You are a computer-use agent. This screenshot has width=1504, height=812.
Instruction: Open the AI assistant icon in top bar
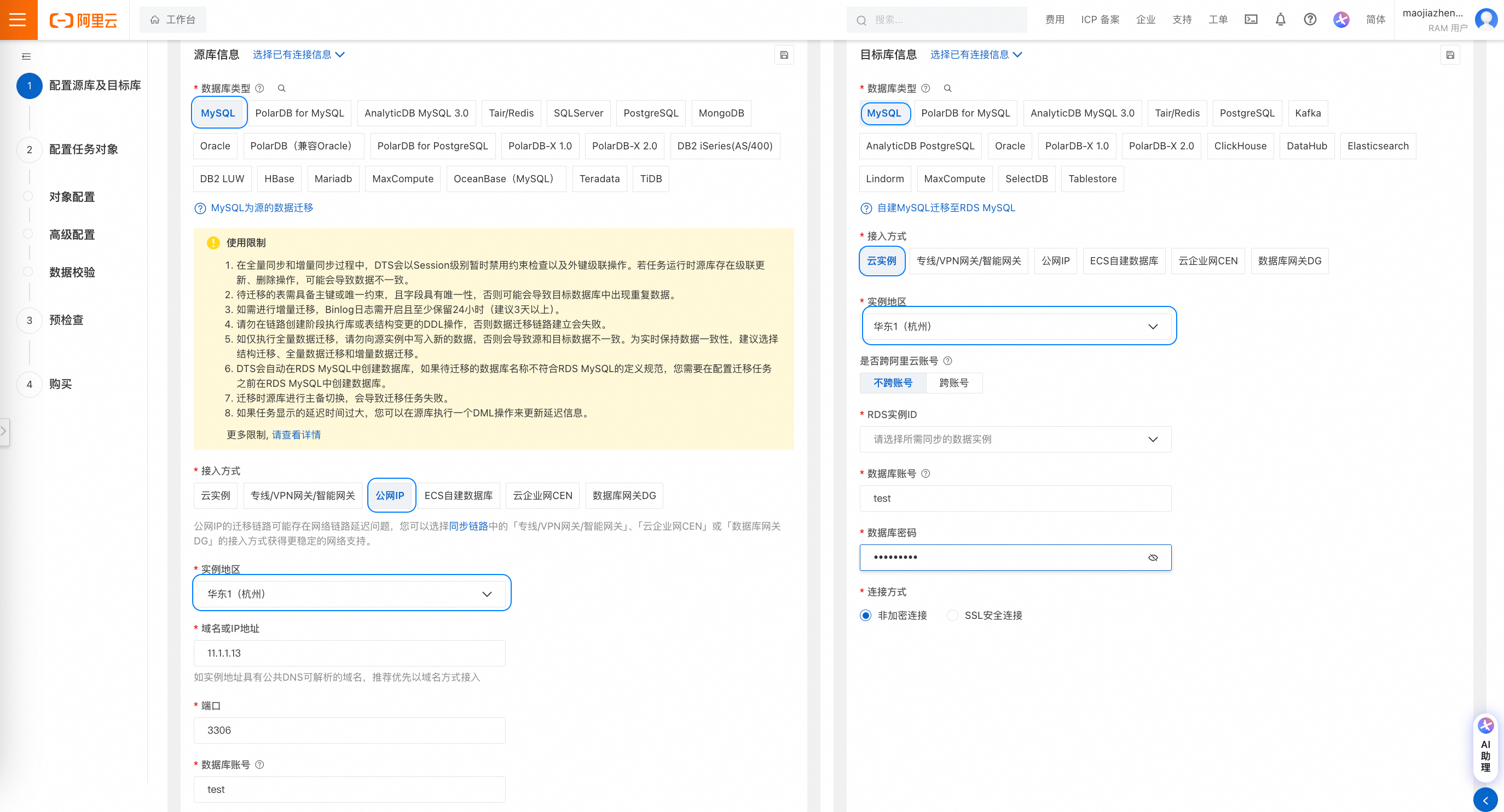coord(1341,19)
